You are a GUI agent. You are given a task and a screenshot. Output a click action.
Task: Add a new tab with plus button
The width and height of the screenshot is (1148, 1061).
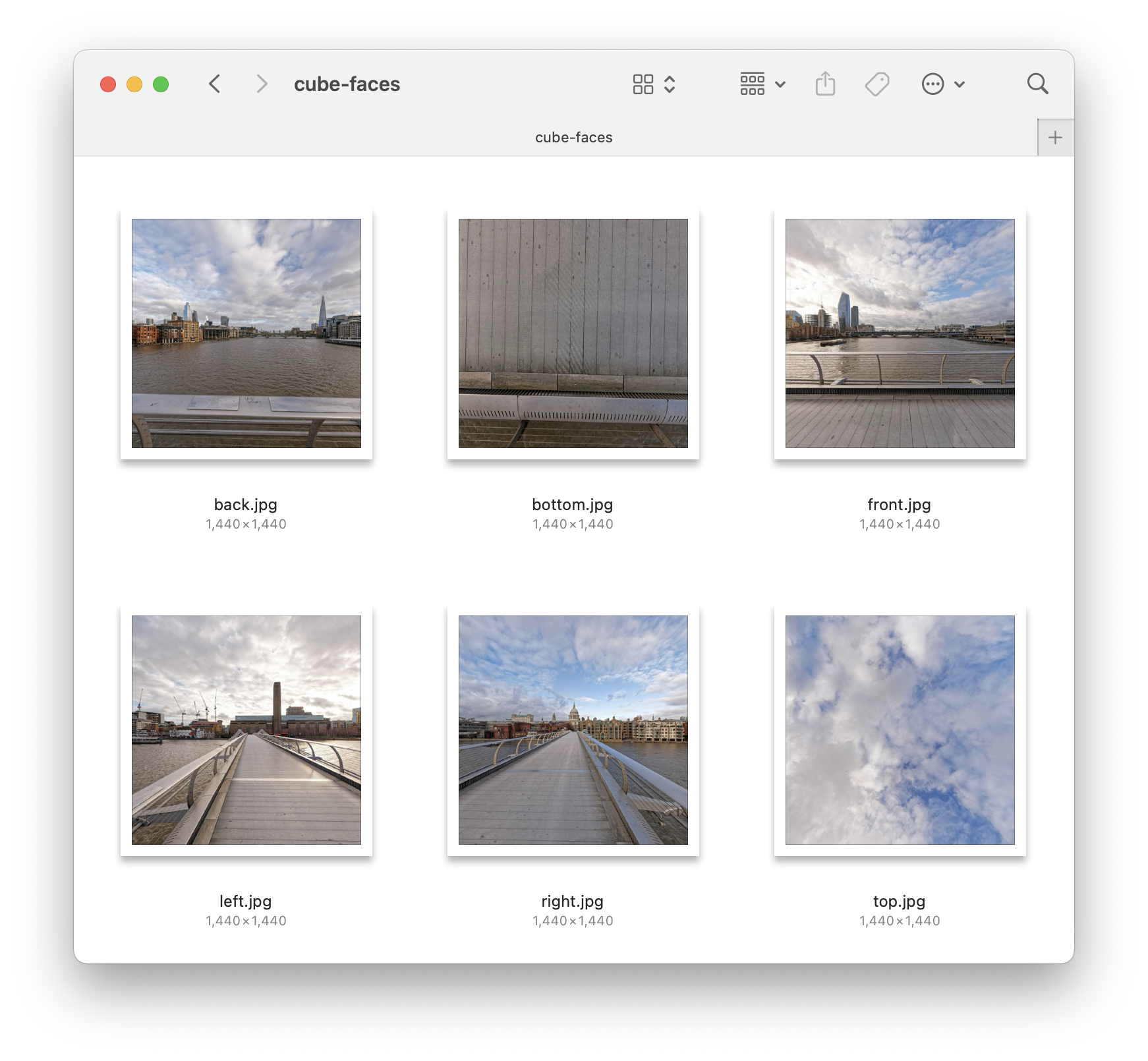coord(1055,138)
